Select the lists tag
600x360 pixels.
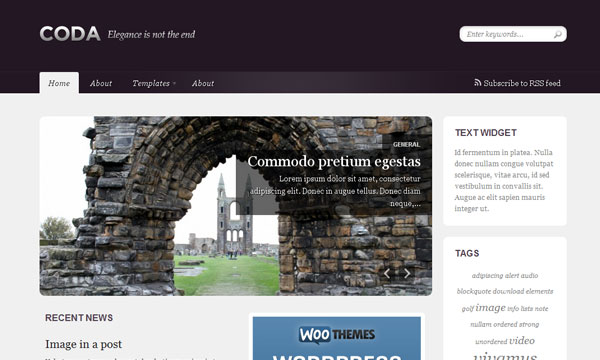[527, 308]
